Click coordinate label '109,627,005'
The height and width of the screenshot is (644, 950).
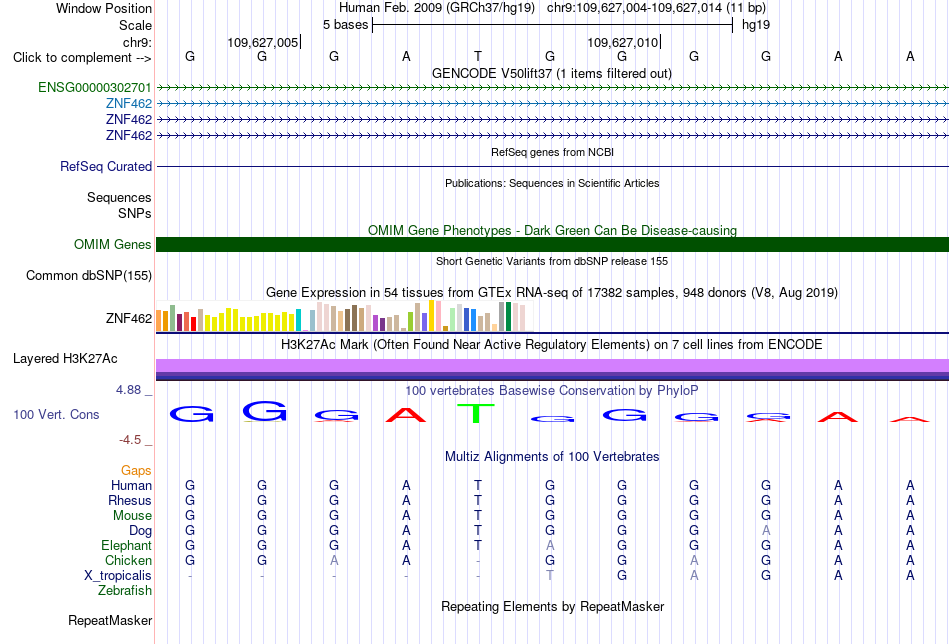click(x=263, y=42)
